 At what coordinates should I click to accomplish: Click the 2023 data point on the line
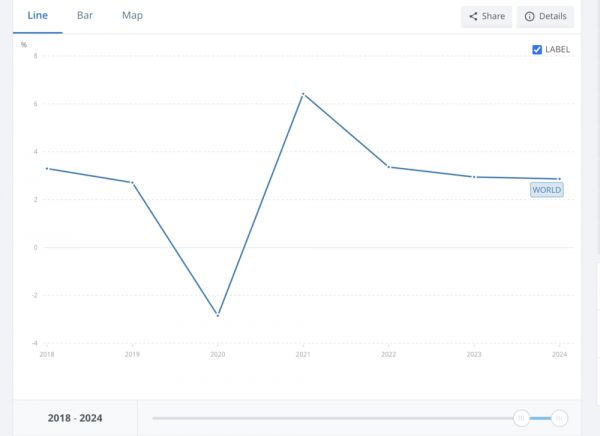coord(475,177)
